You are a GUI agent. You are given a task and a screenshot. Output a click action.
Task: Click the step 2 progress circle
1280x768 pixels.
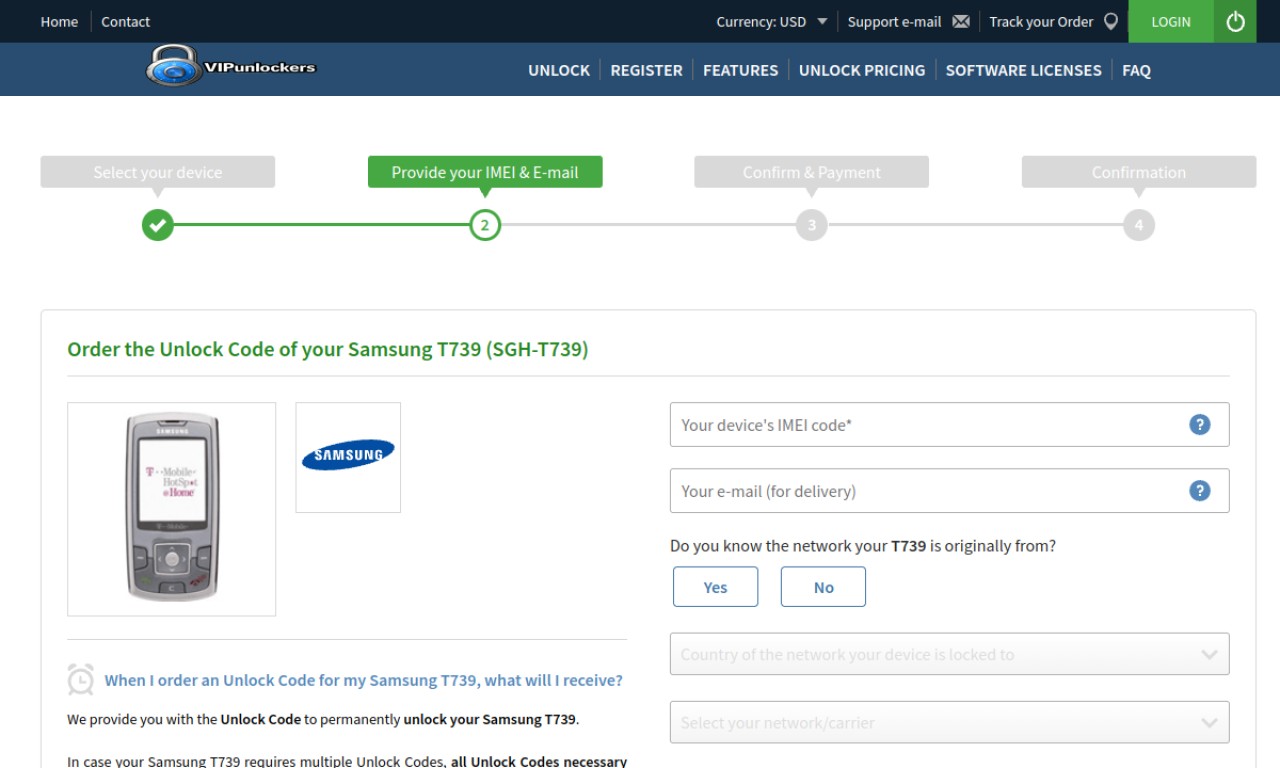485,225
